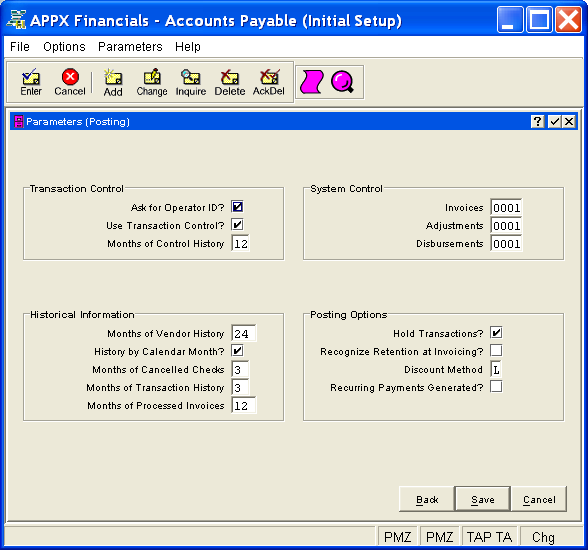Screen dimensions: 588x550
Task: Click the second PMZ status bar entry
Action: click(x=440, y=537)
